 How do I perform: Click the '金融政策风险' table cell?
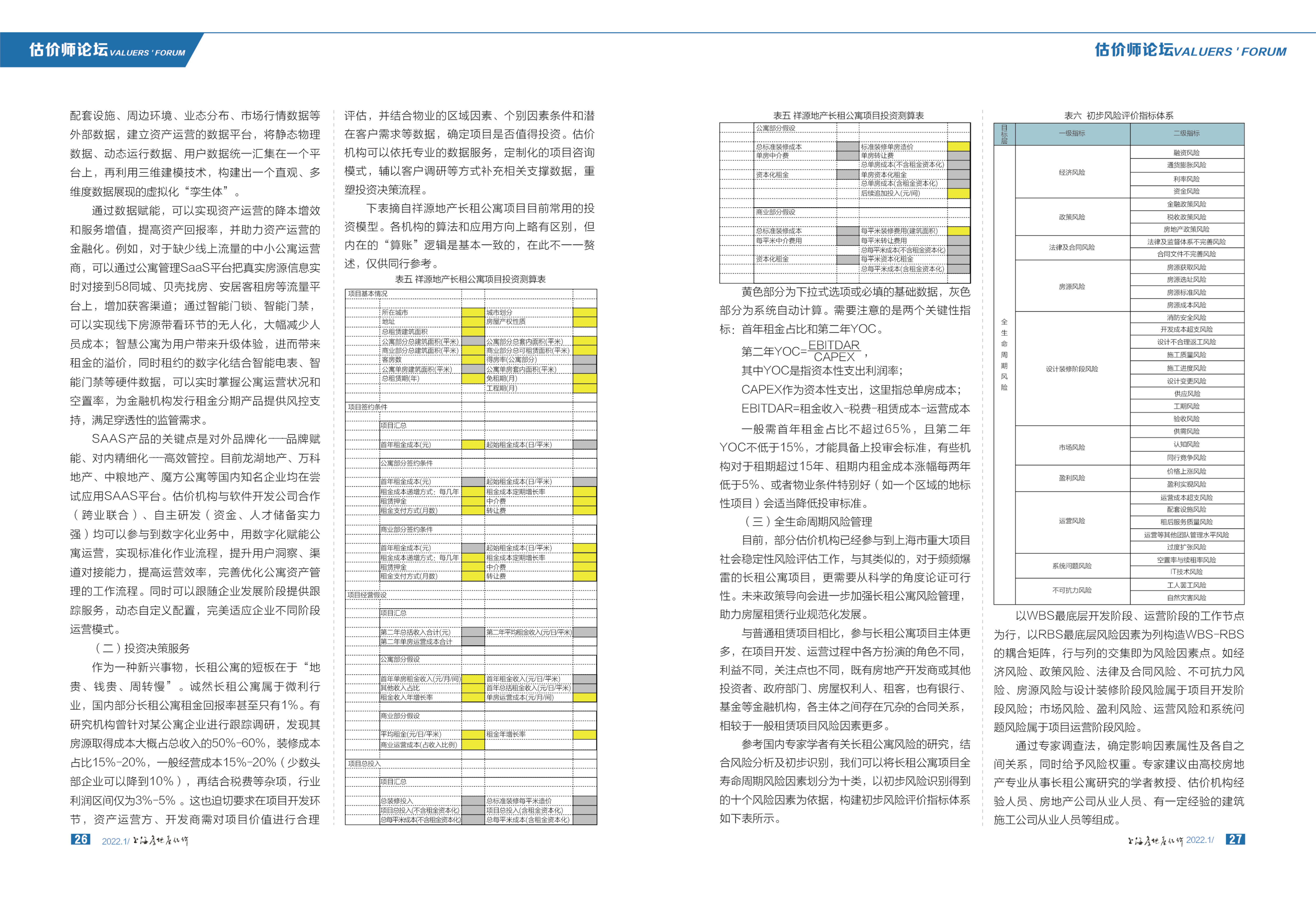[1187, 204]
